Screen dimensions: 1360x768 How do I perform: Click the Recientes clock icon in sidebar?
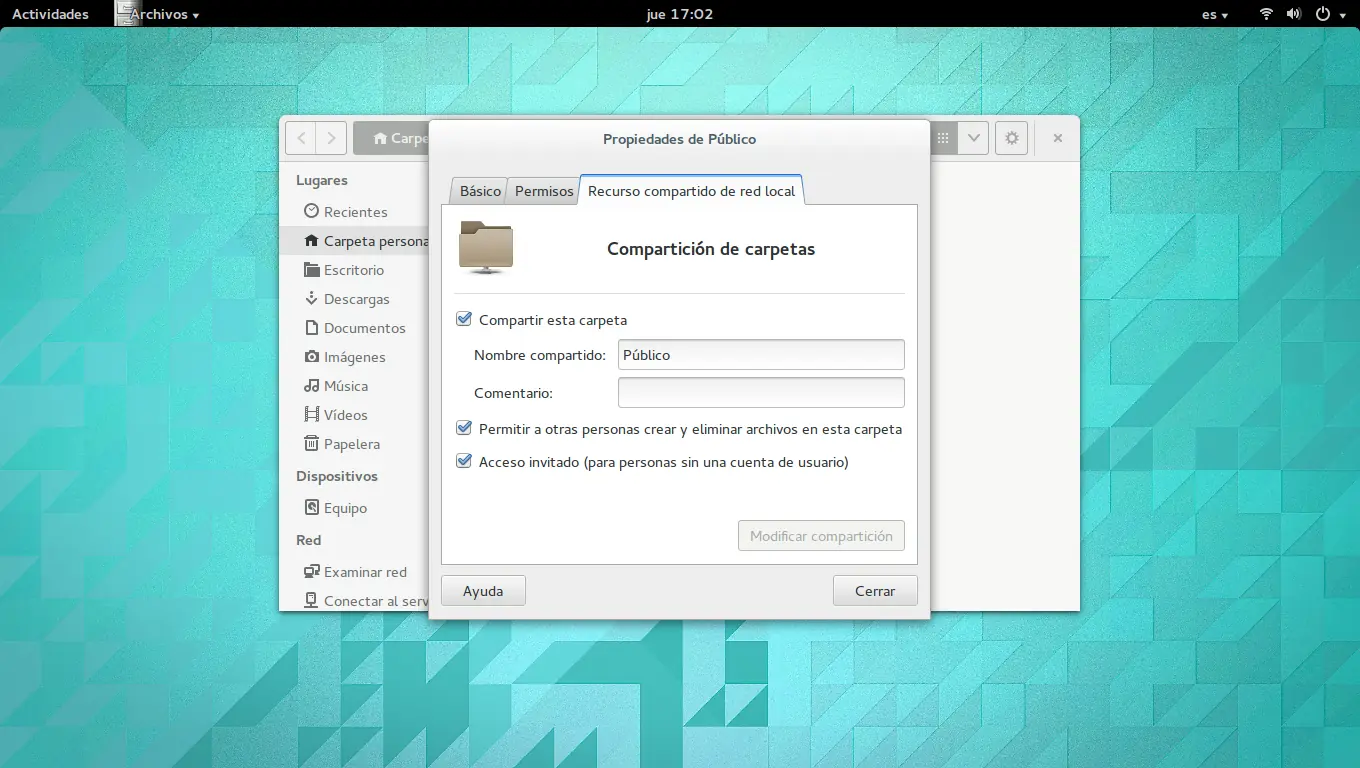[311, 211]
